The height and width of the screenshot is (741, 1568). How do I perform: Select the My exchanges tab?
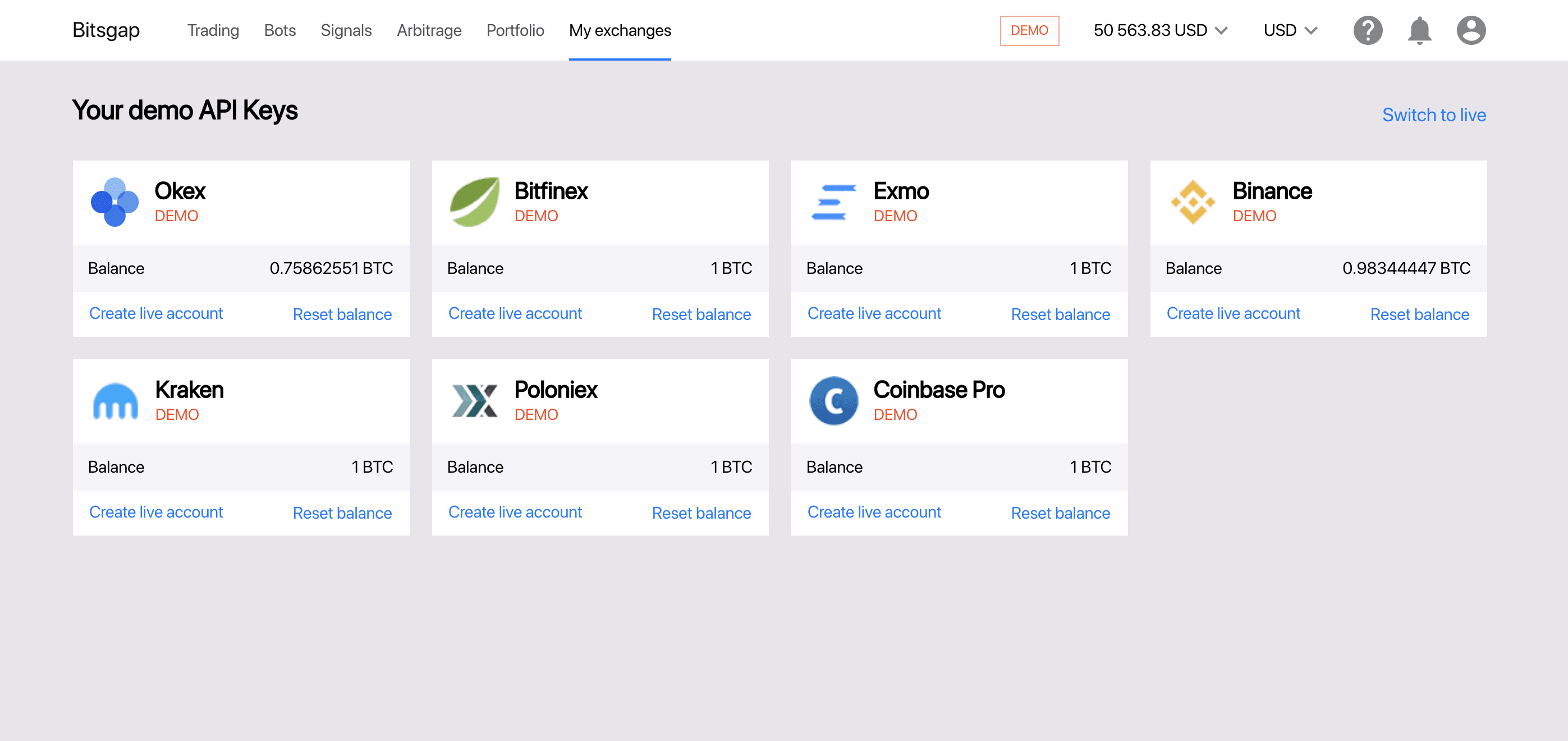(620, 30)
